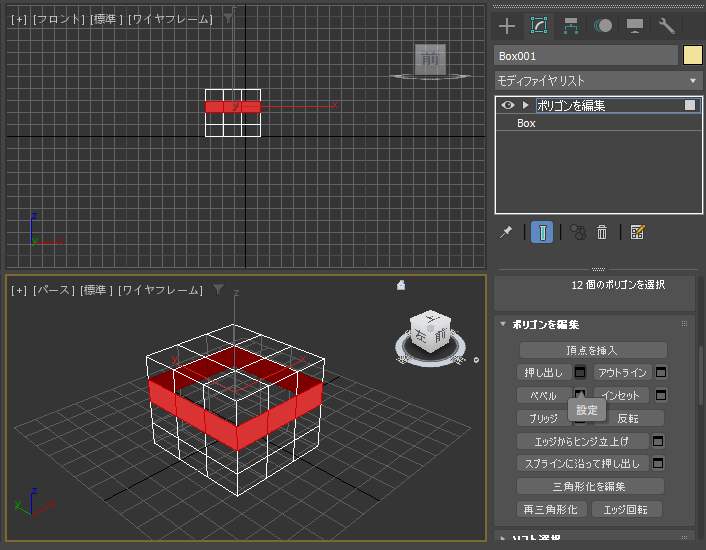The width and height of the screenshot is (706, 550).
Task: Toggle eye icon for ポリゴンを編集 modifier
Action: 507,105
